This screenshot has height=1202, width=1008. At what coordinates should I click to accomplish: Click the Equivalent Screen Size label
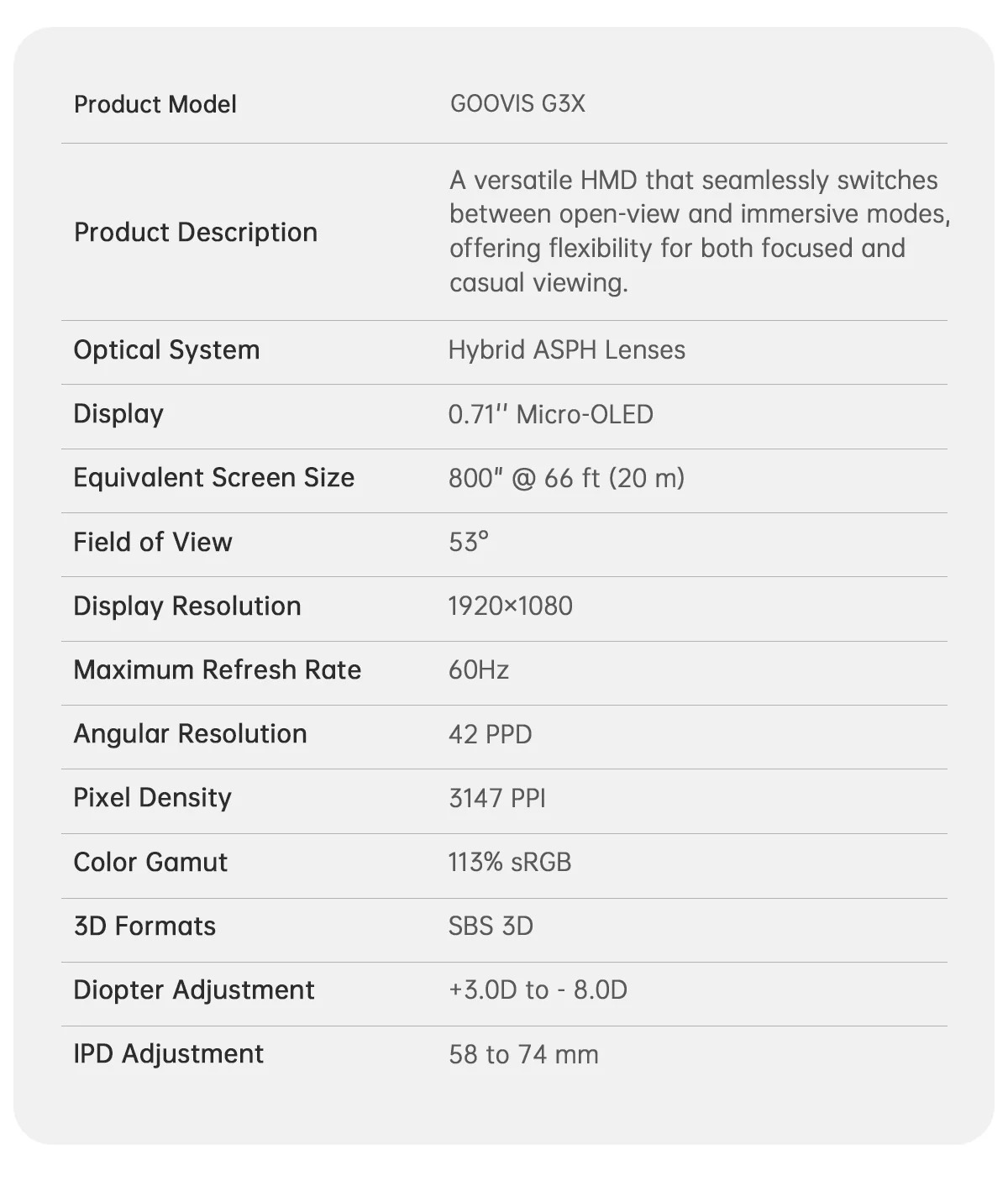coord(213,477)
